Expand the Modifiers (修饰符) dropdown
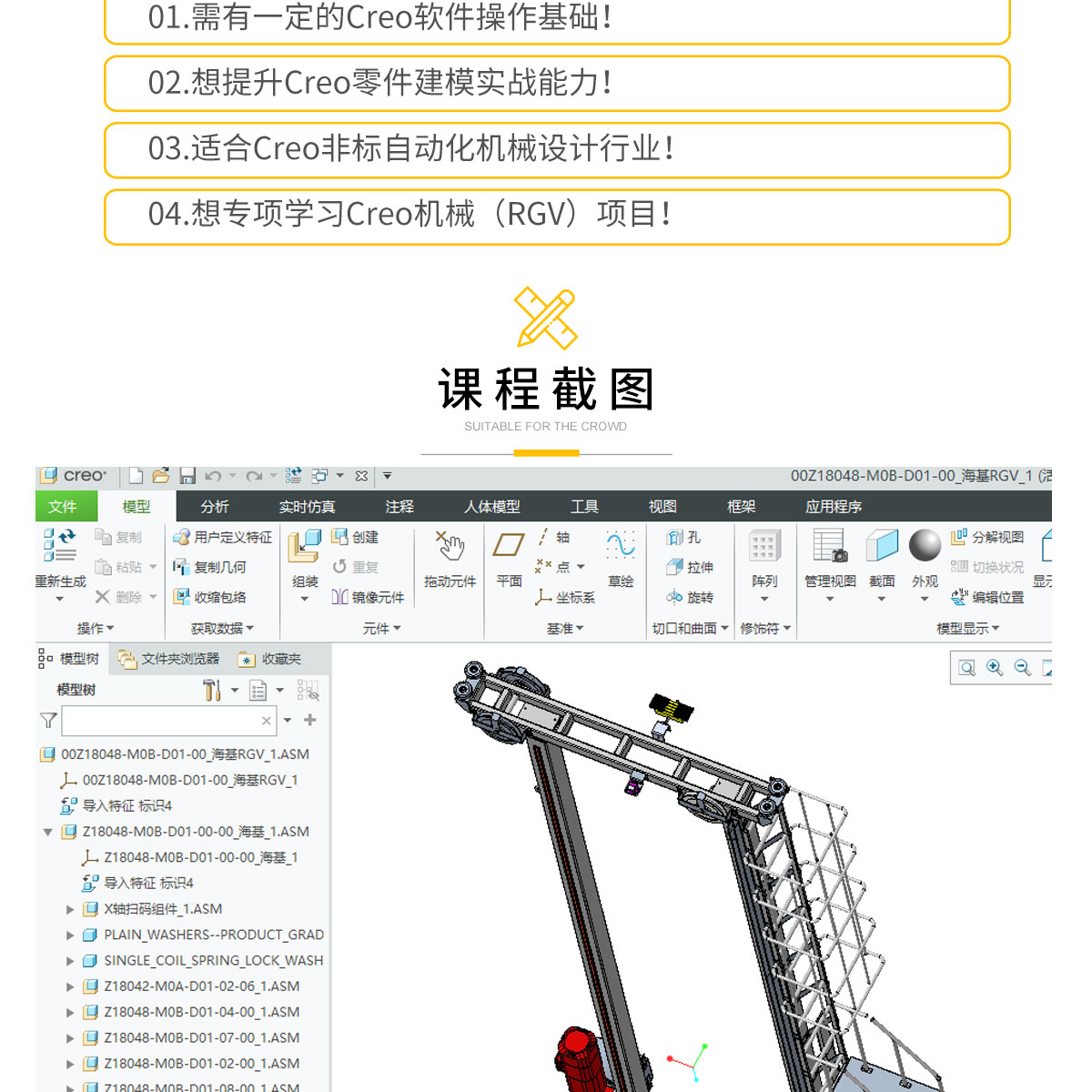 [765, 628]
